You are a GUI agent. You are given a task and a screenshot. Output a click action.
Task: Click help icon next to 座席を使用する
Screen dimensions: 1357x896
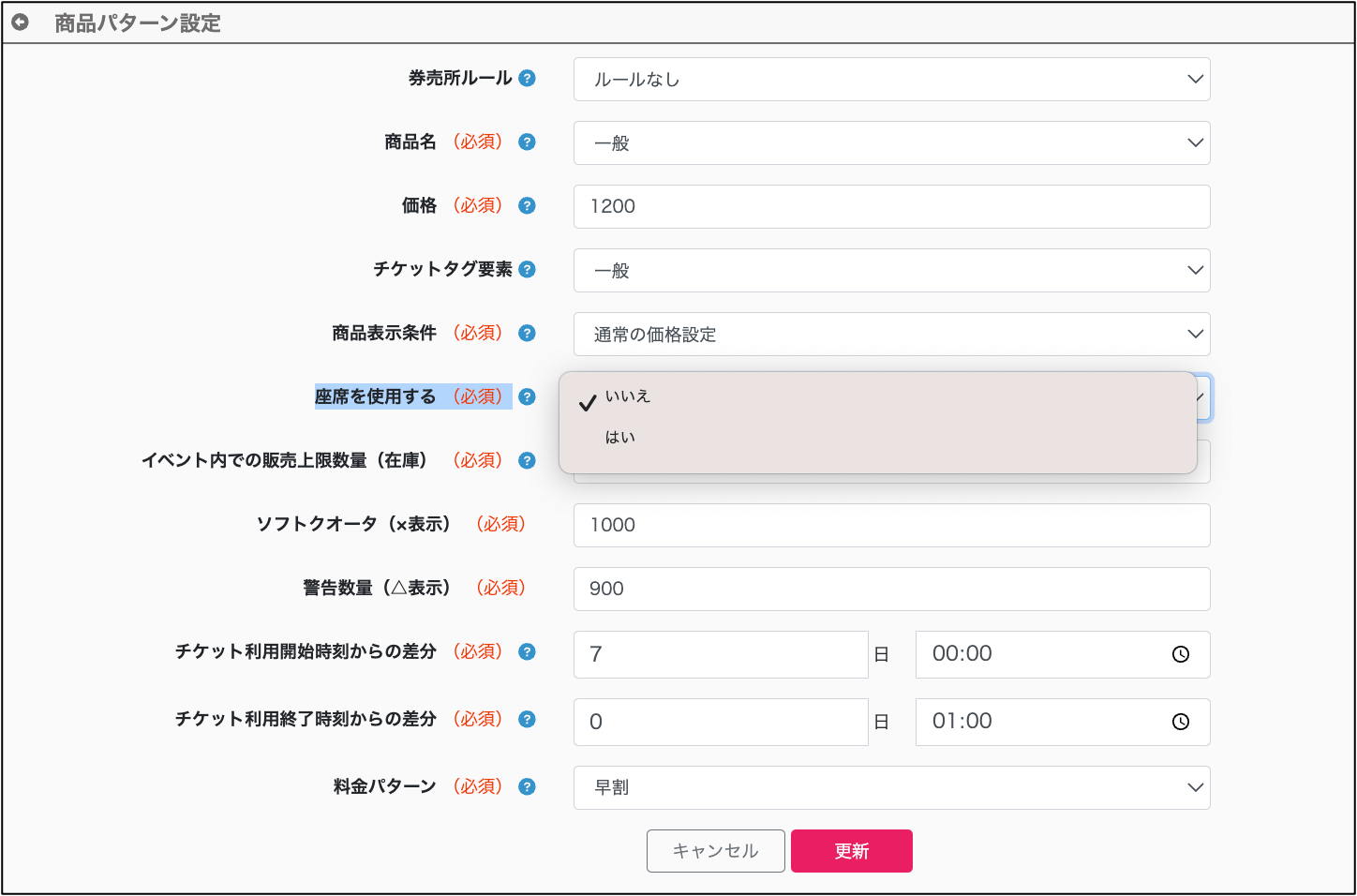[x=527, y=396]
